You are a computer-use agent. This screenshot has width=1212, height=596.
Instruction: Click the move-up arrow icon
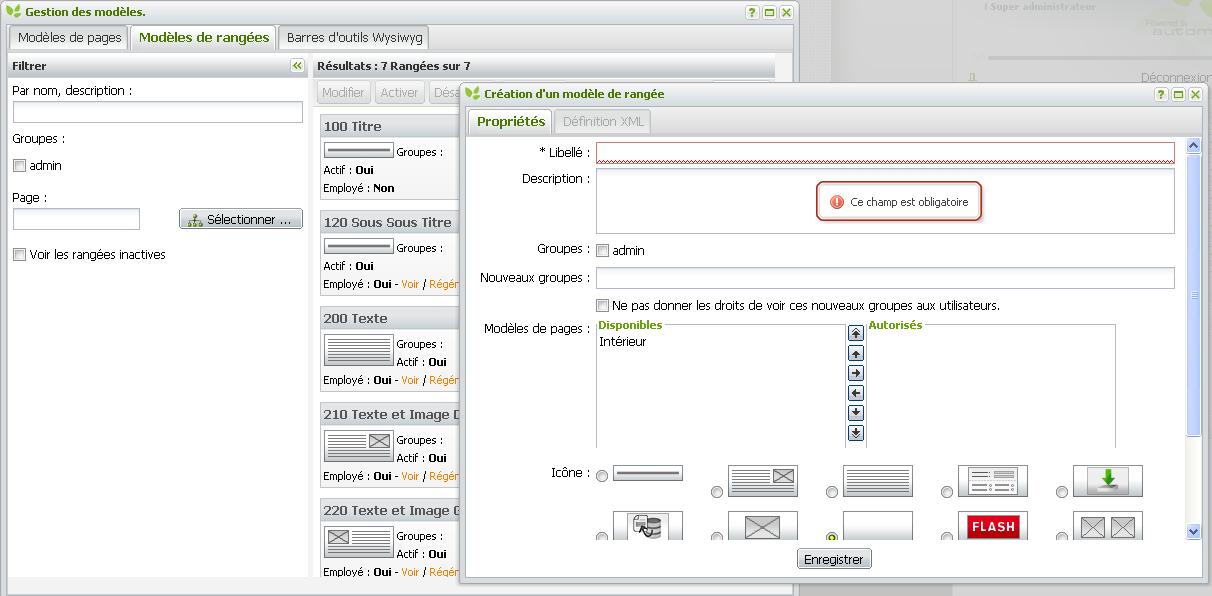856,353
